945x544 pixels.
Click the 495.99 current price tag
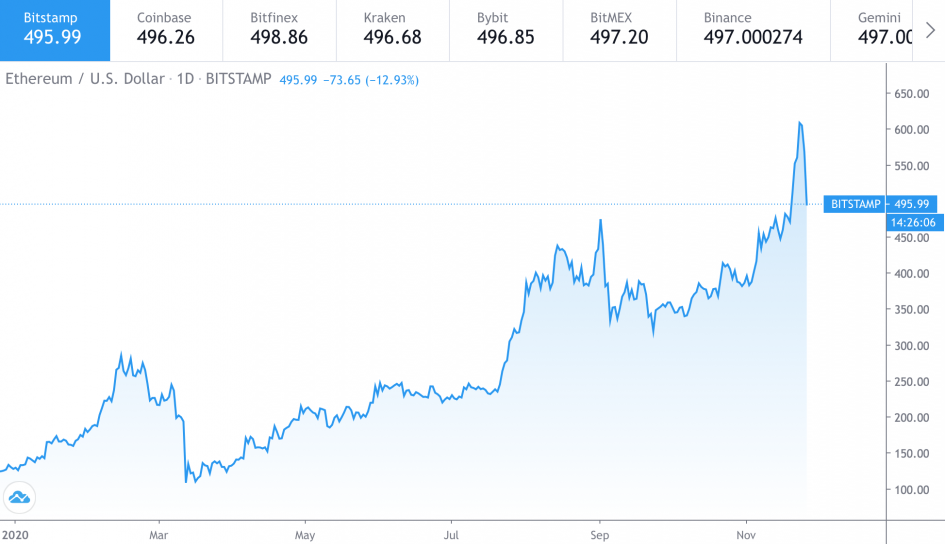[914, 204]
